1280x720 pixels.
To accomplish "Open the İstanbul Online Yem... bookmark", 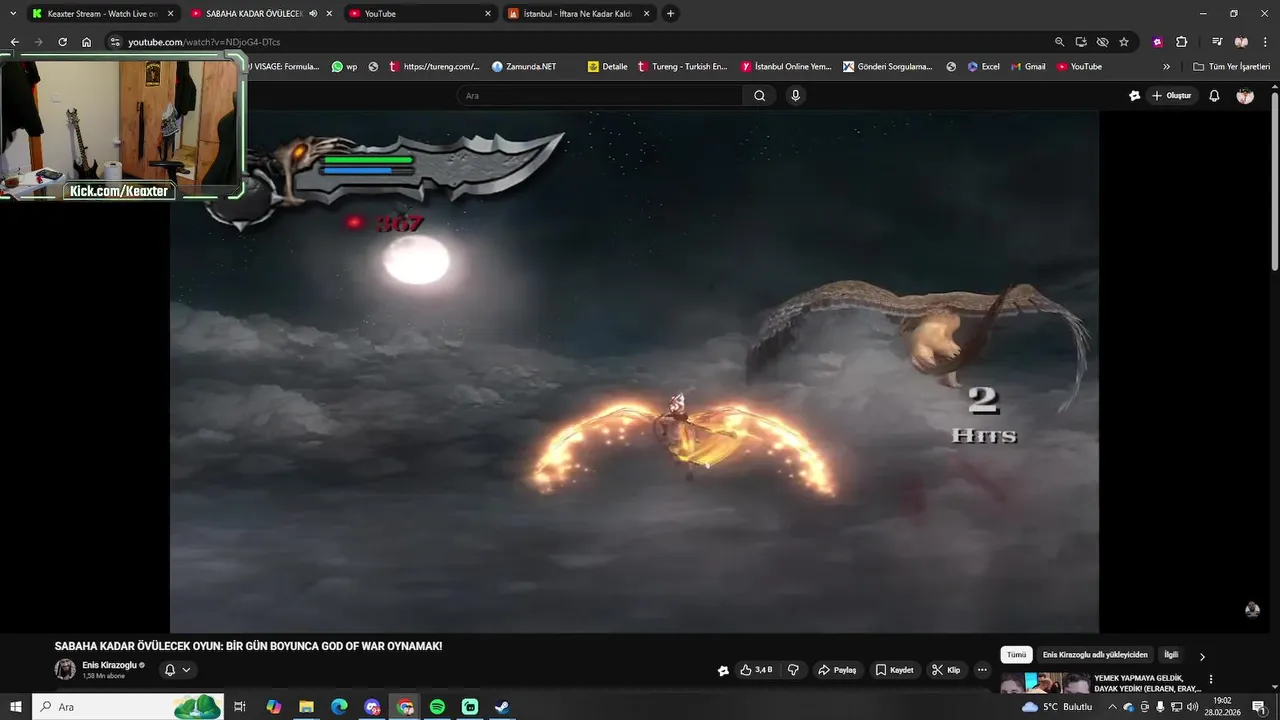I will tap(787, 67).
